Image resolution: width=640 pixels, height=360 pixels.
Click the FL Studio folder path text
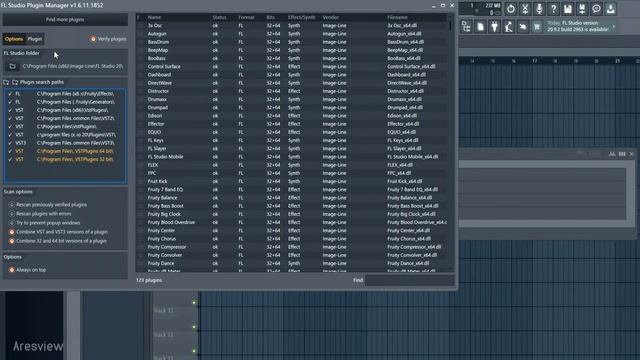pos(73,66)
